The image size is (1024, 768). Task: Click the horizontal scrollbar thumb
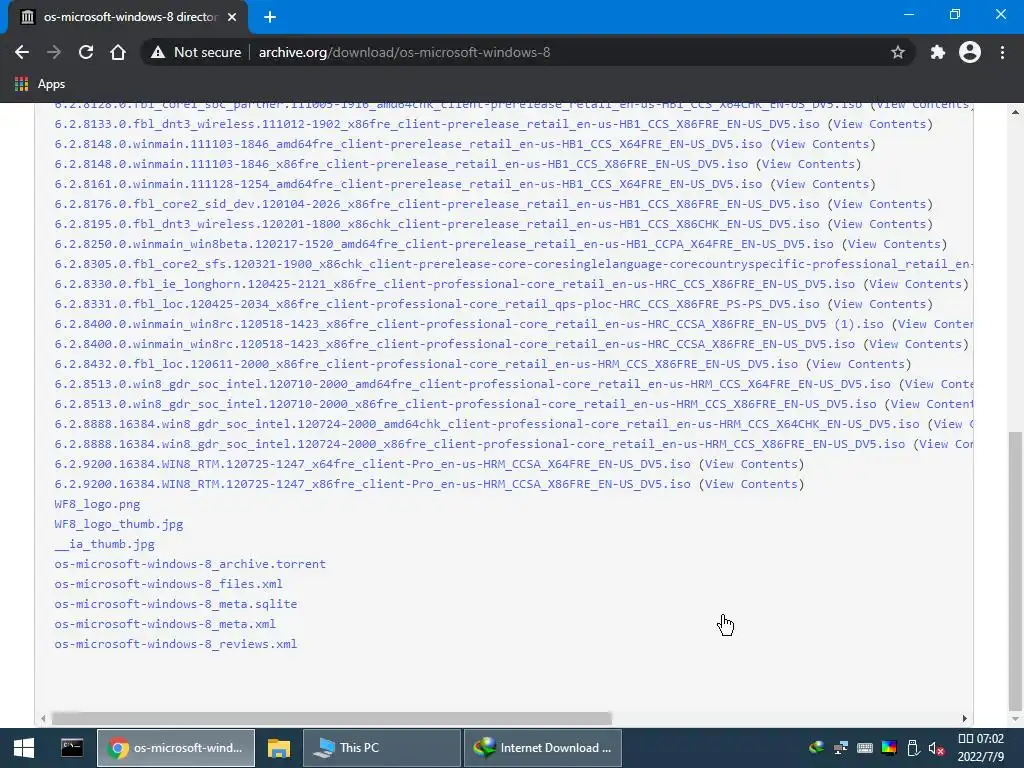pyautogui.click(x=332, y=718)
